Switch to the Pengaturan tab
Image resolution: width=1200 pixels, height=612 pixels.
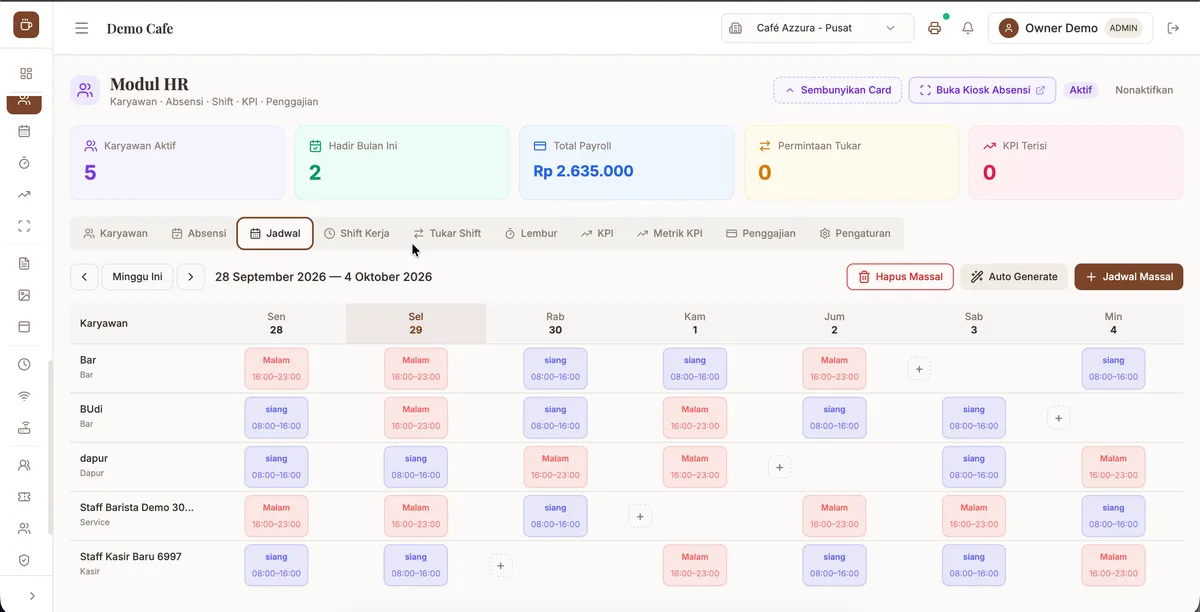pyautogui.click(x=855, y=233)
